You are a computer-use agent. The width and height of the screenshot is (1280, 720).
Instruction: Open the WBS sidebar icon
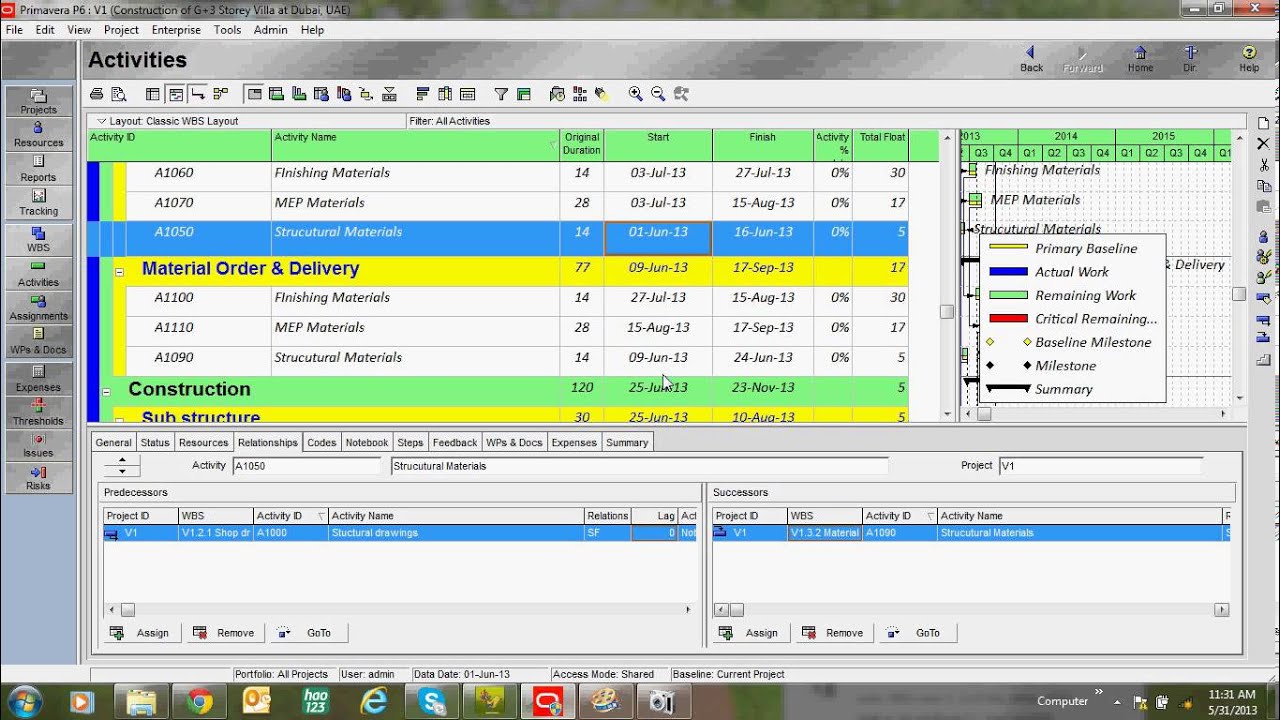tap(38, 238)
